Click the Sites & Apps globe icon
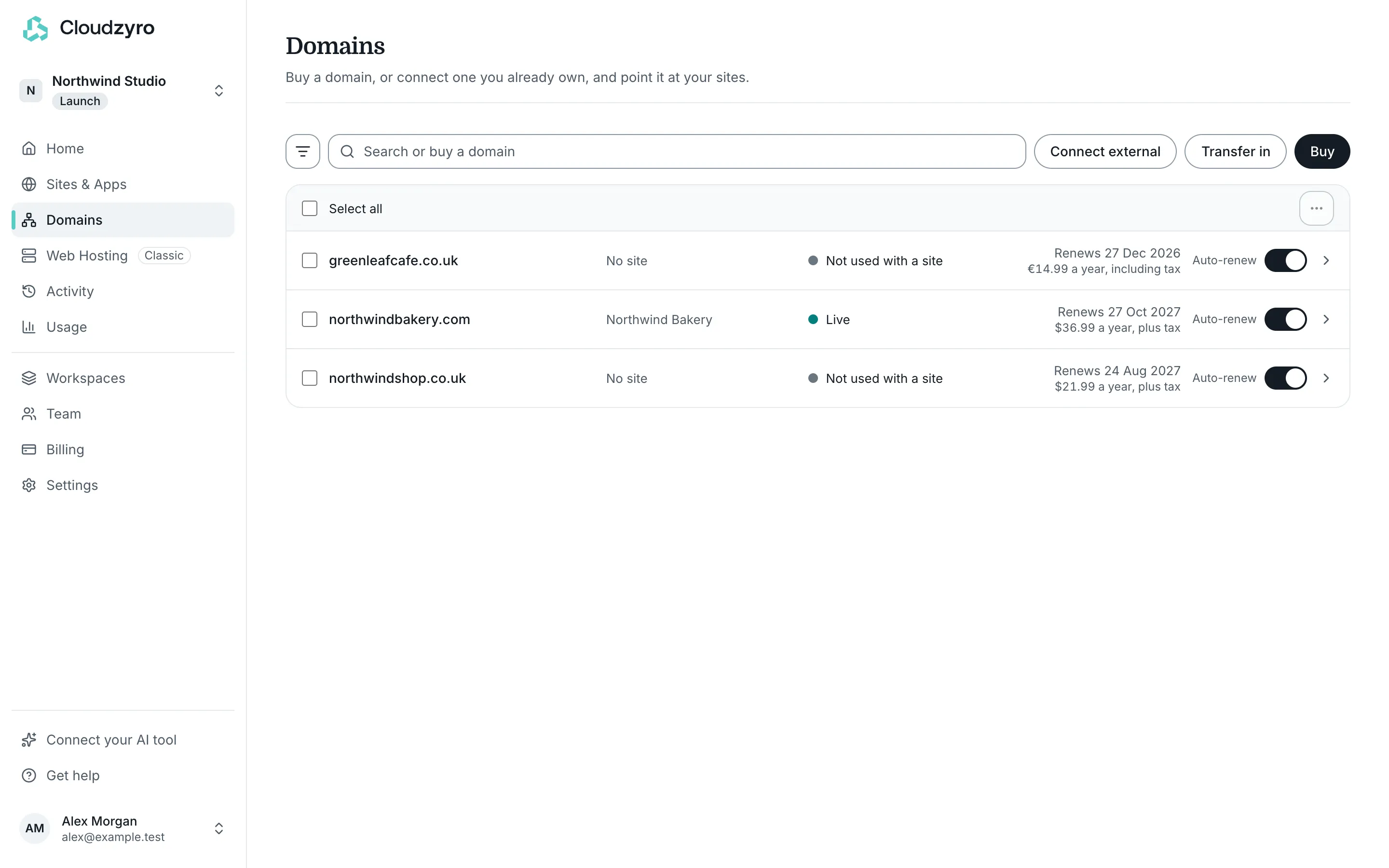Screen dimensions: 1389x868 click(29, 184)
